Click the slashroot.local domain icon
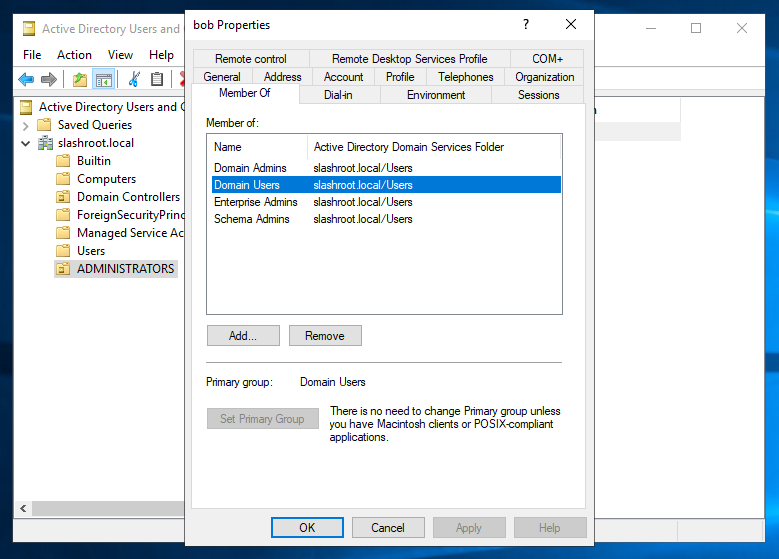The image size is (779, 559). click(x=45, y=143)
